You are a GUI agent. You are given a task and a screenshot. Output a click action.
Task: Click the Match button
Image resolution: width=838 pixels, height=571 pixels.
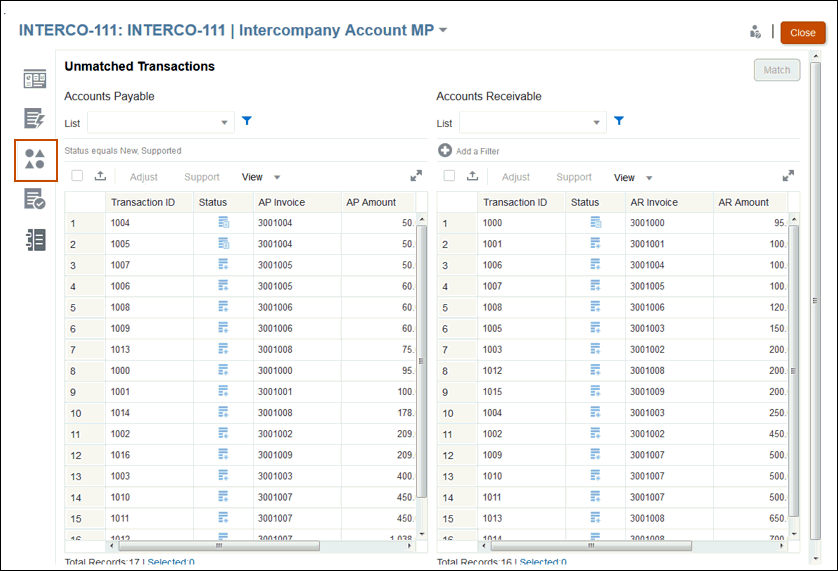coord(776,70)
